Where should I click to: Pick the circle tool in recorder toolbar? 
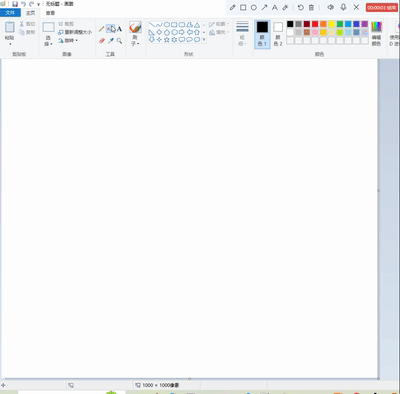[x=254, y=7]
